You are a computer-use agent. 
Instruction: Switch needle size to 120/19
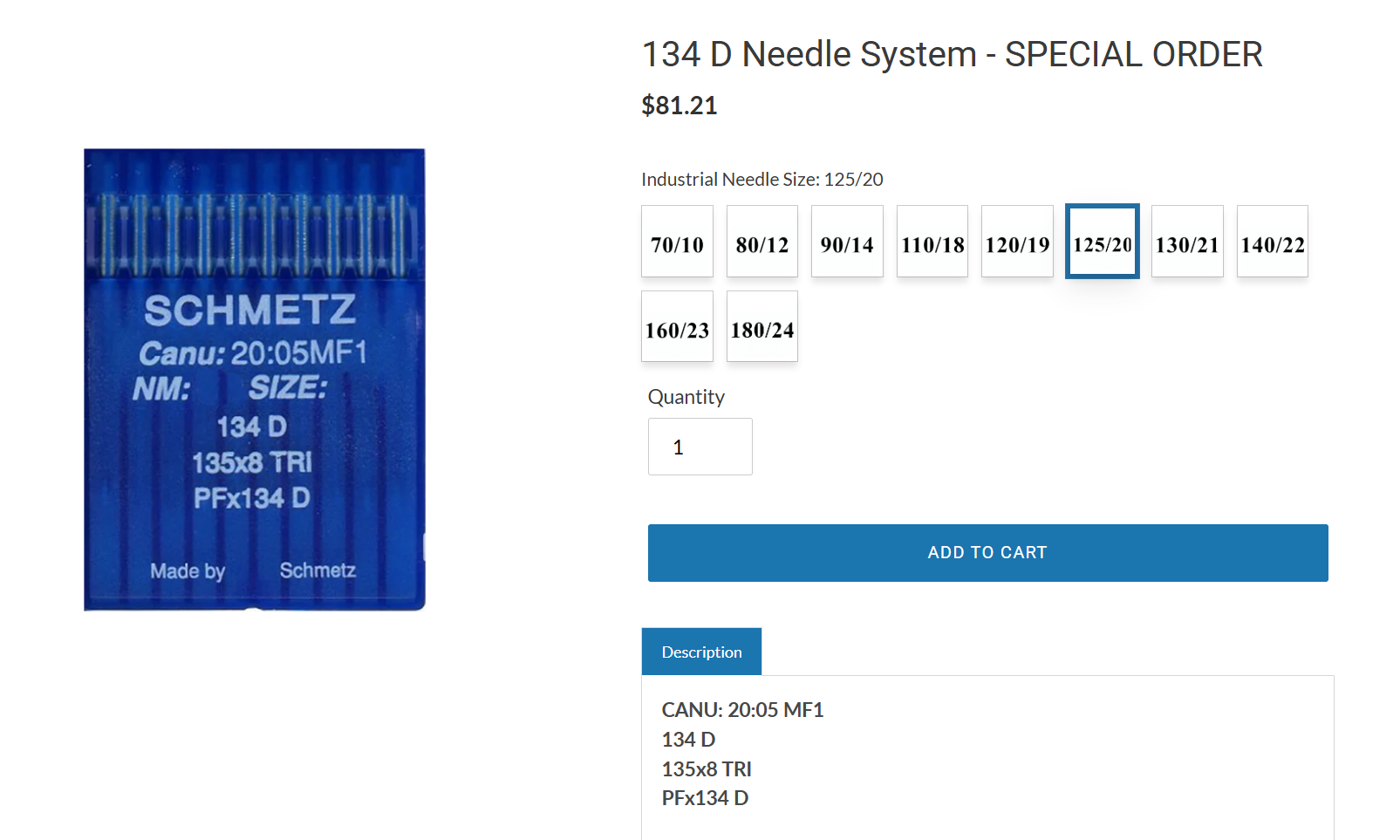click(x=1017, y=242)
